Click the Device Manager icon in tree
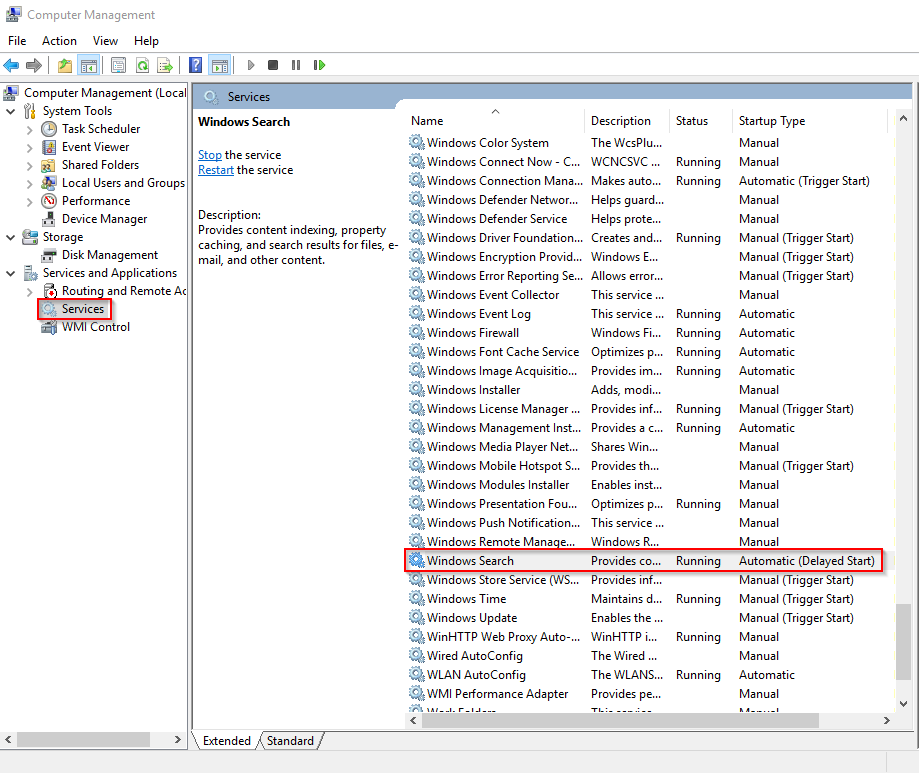 49,219
